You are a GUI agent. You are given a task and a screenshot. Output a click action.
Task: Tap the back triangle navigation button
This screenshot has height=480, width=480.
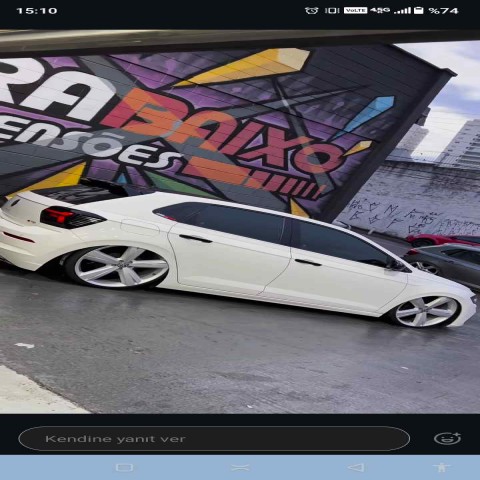tap(356, 467)
